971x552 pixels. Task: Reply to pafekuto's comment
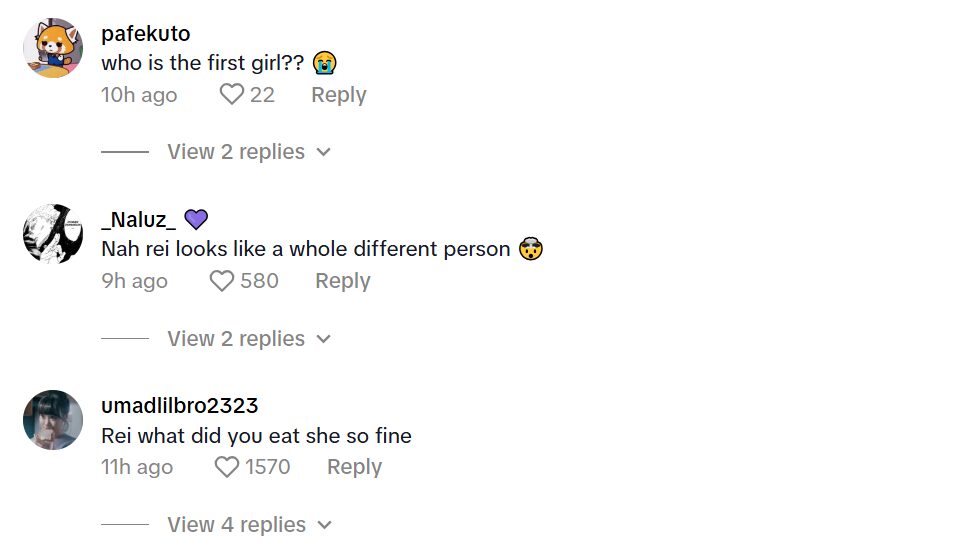click(338, 95)
